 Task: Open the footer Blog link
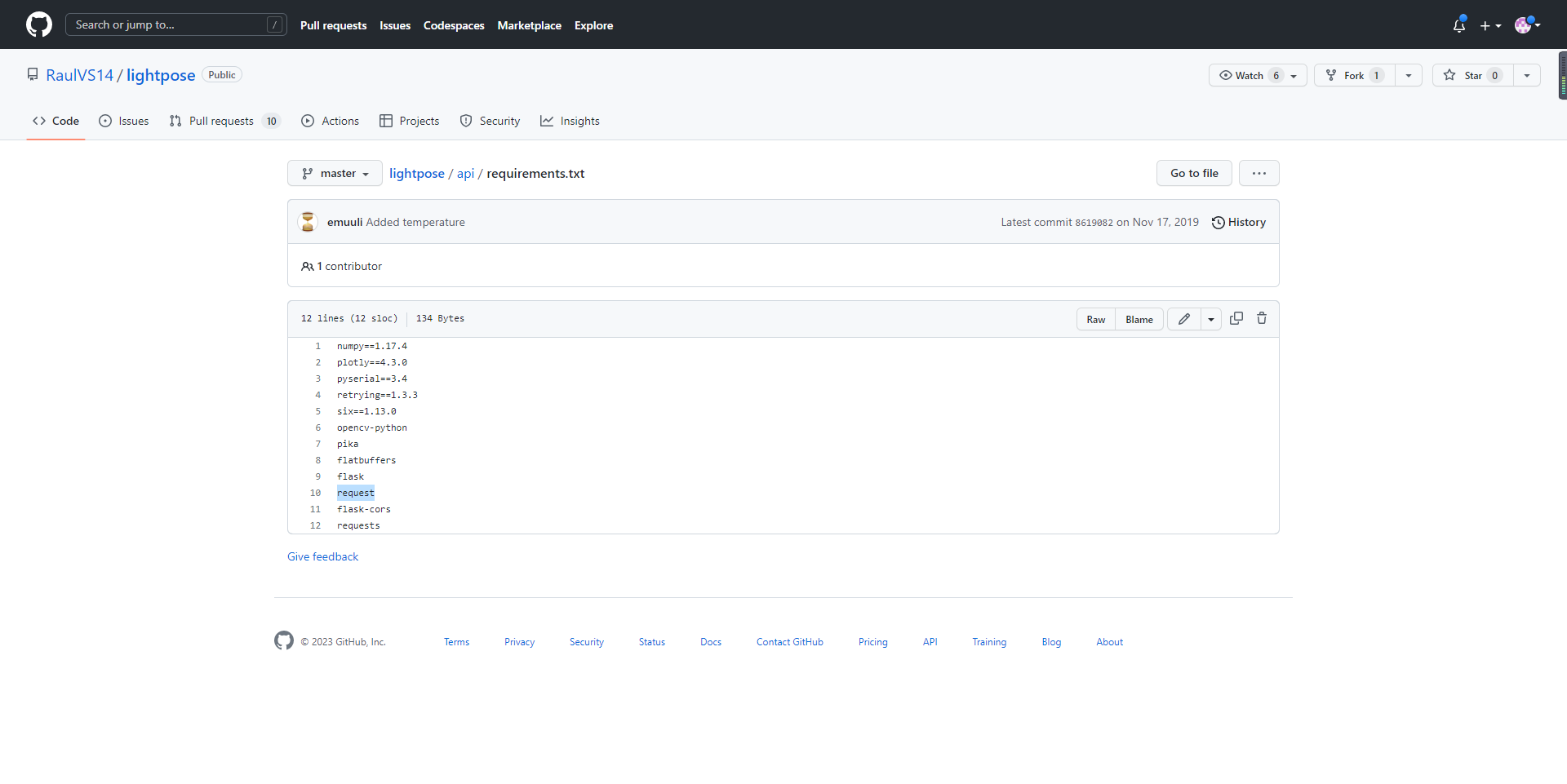1051,642
